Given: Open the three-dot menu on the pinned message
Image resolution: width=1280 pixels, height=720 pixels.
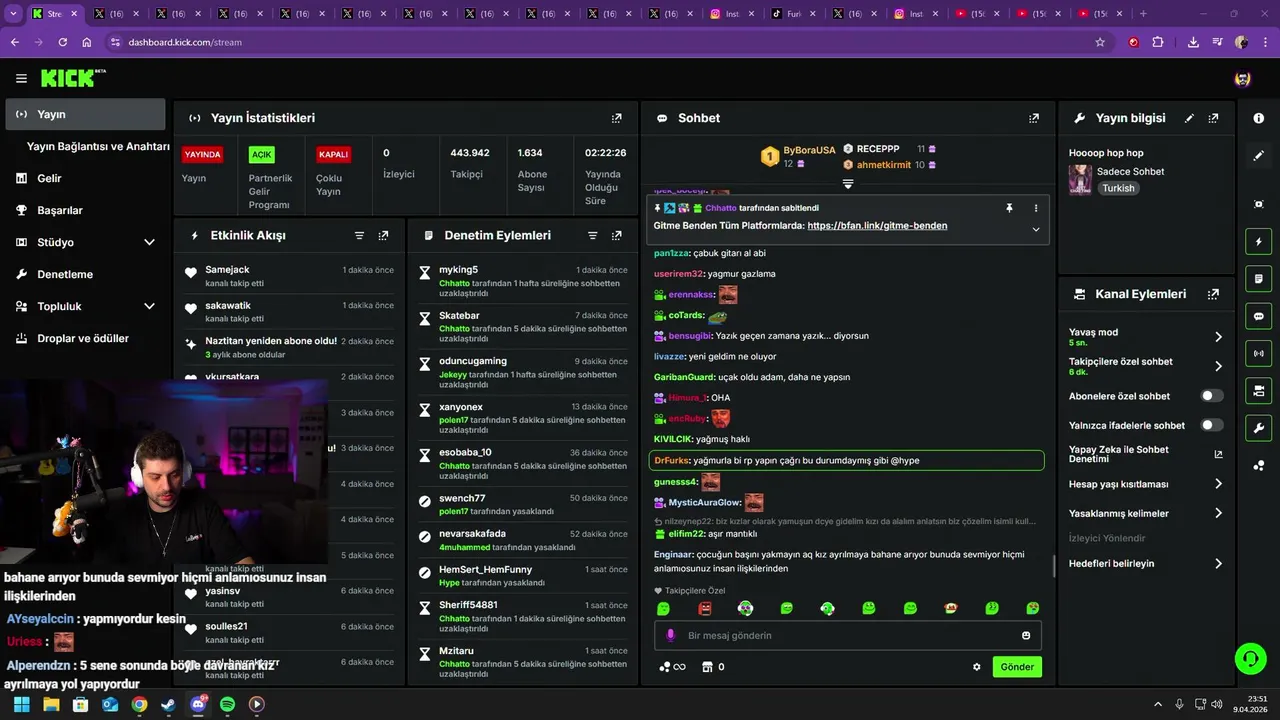Looking at the screenshot, I should tap(1035, 208).
